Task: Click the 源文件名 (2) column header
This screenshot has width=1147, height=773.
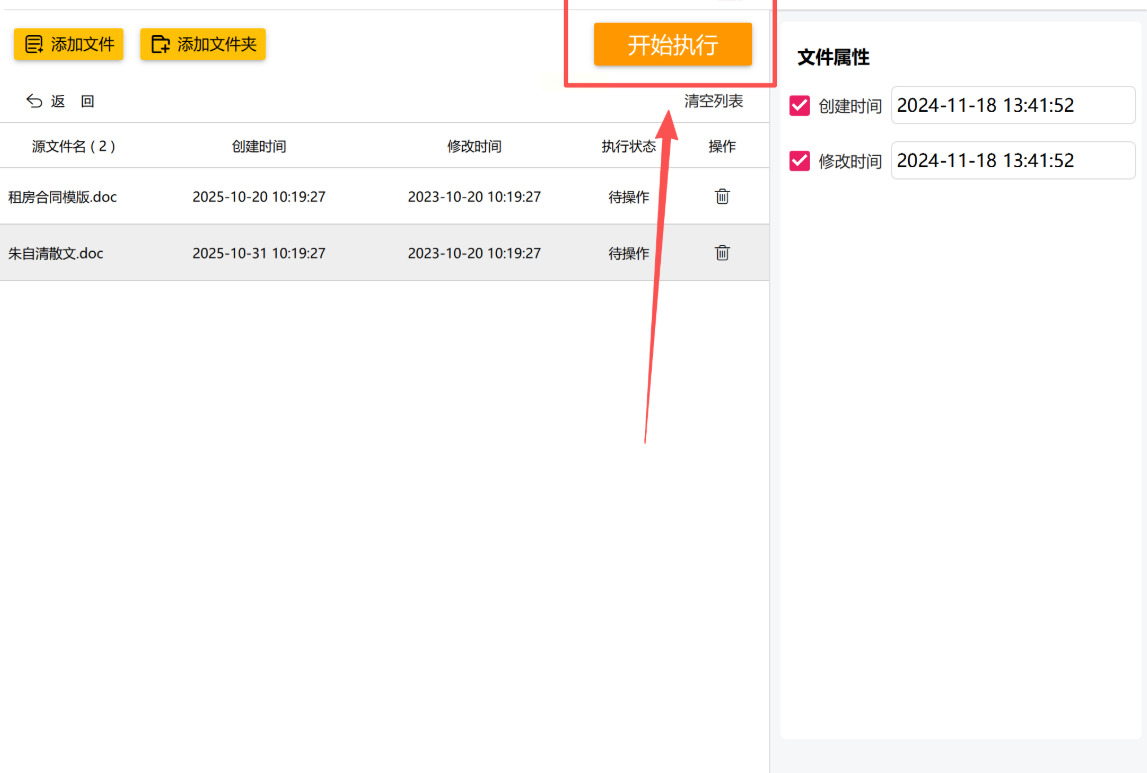Action: tap(73, 146)
